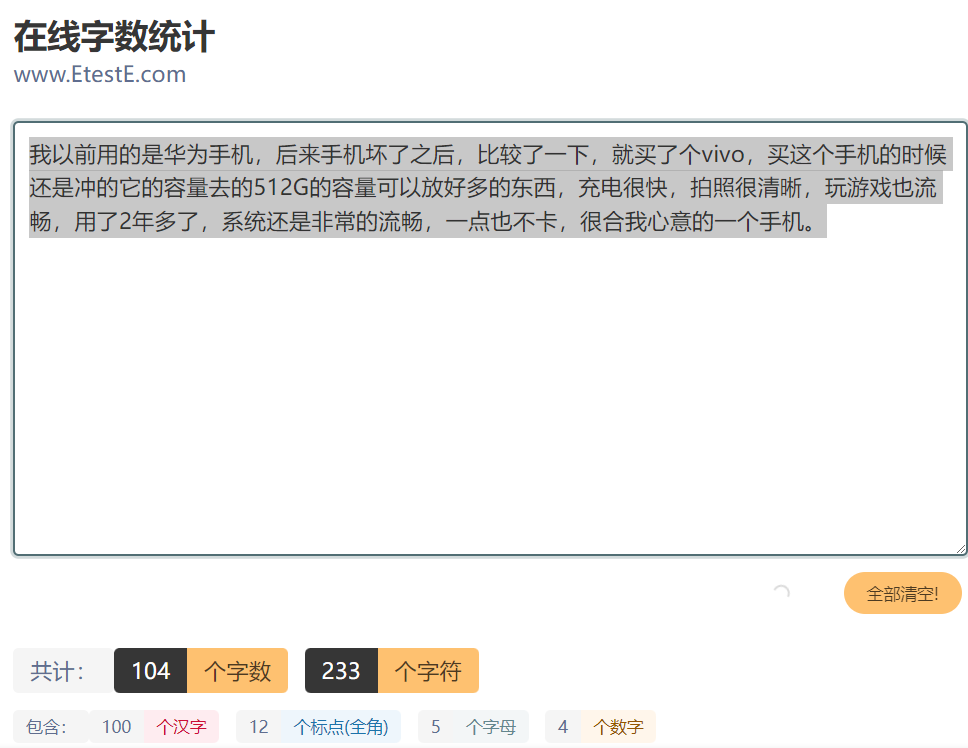Image resolution: width=968 pixels, height=748 pixels.
Task: Click the loading spinner icon
Action: 781,592
